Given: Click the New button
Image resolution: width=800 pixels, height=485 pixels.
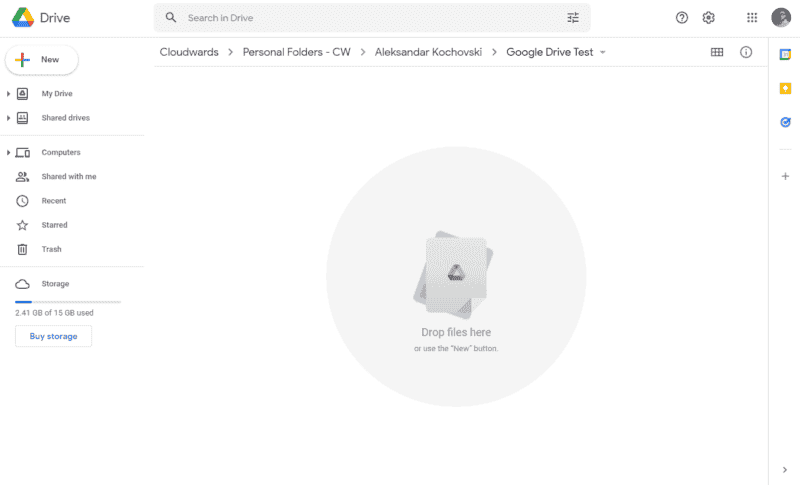Looking at the screenshot, I should pos(42,60).
